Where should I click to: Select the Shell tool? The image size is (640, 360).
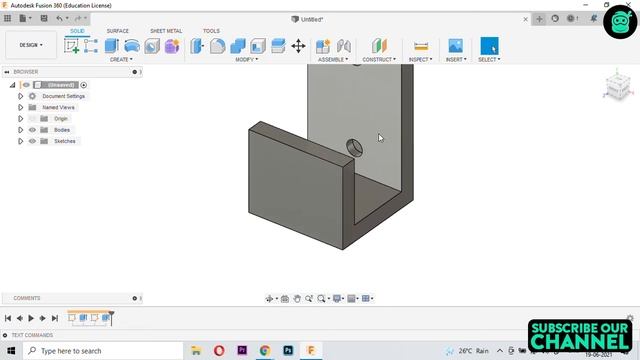pos(258,46)
